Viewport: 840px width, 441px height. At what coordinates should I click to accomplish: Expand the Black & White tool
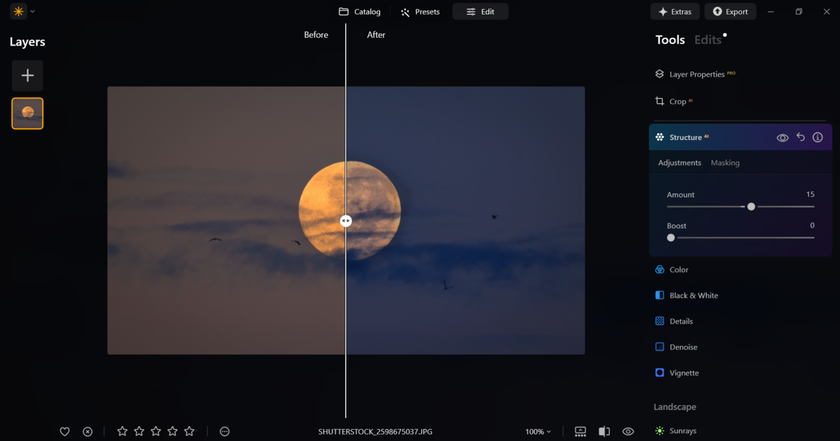[x=687, y=295]
